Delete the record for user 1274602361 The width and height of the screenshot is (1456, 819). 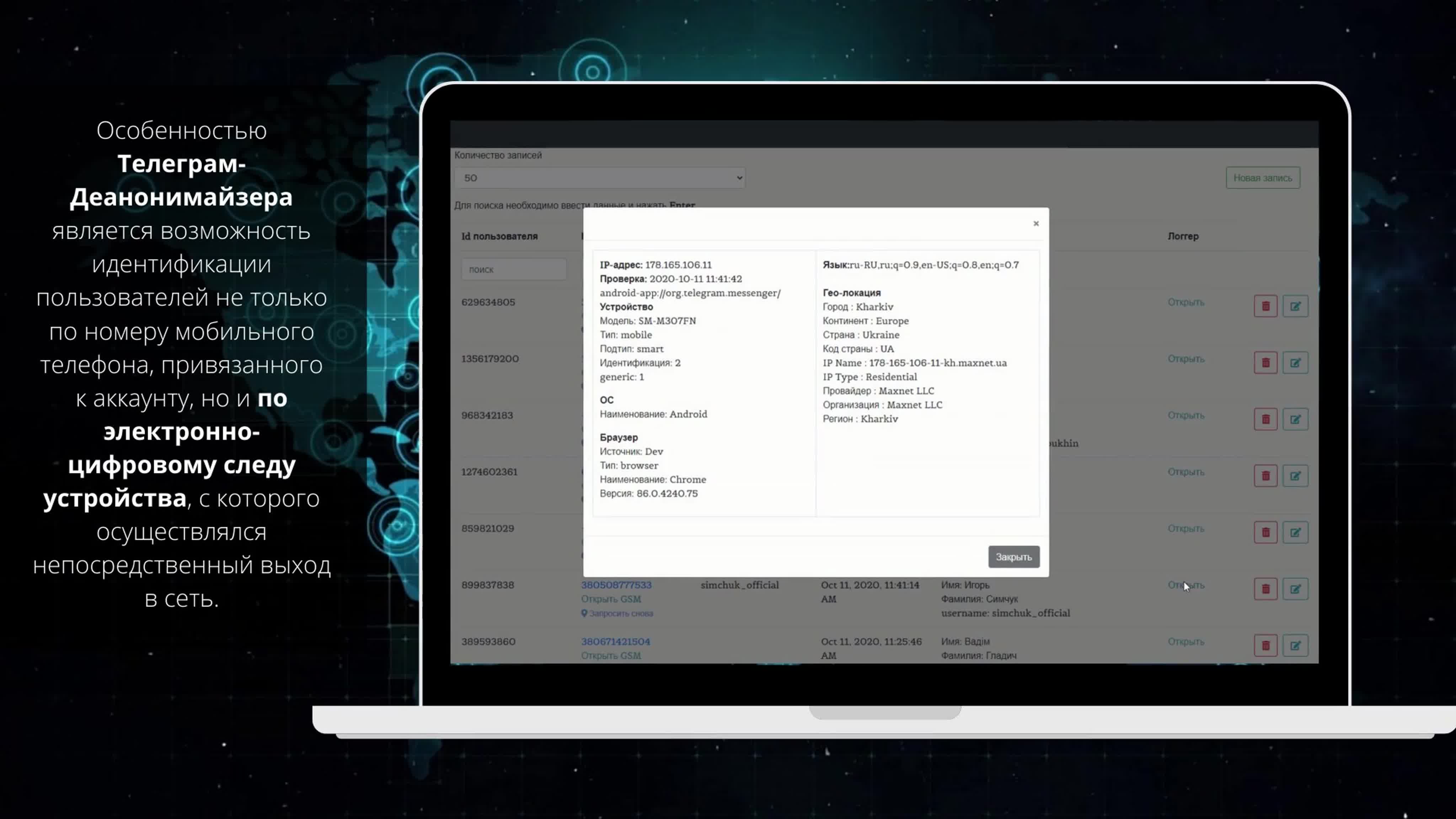1265,475
